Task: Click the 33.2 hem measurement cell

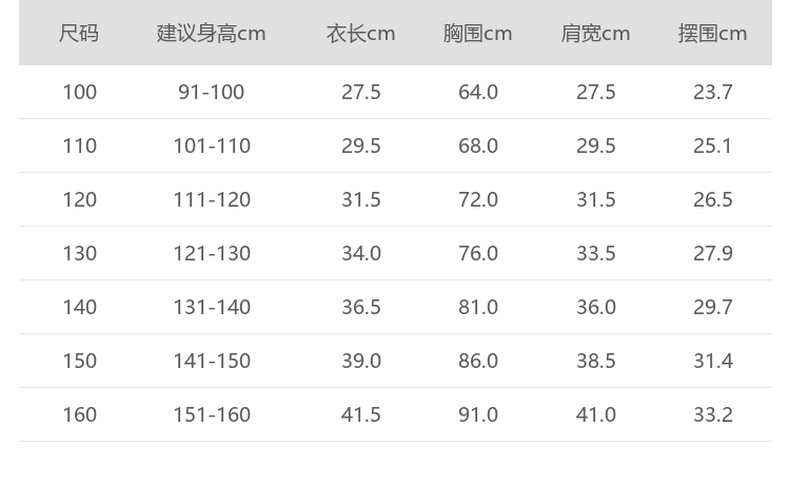Action: coord(713,414)
